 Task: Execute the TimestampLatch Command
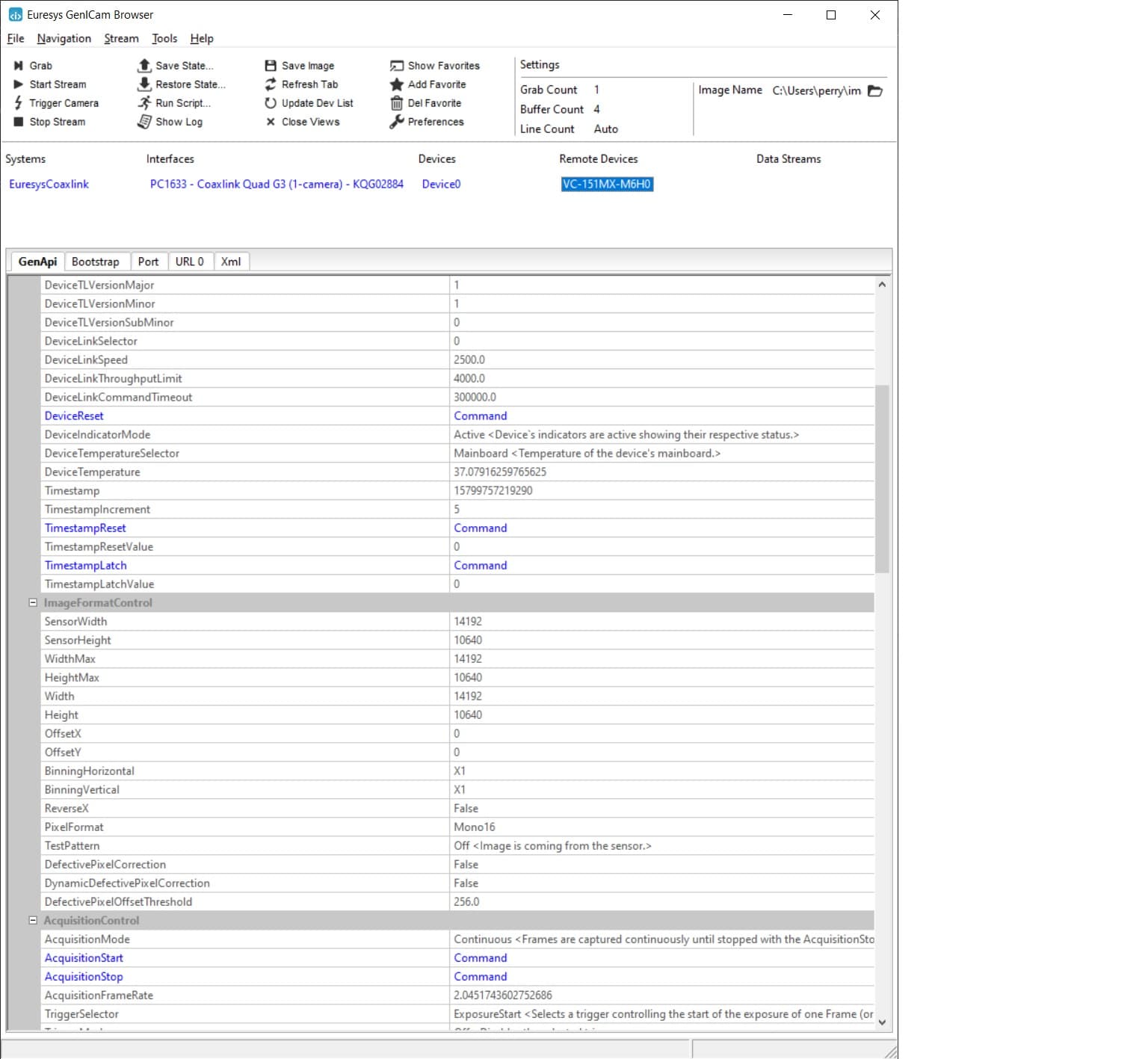point(481,565)
